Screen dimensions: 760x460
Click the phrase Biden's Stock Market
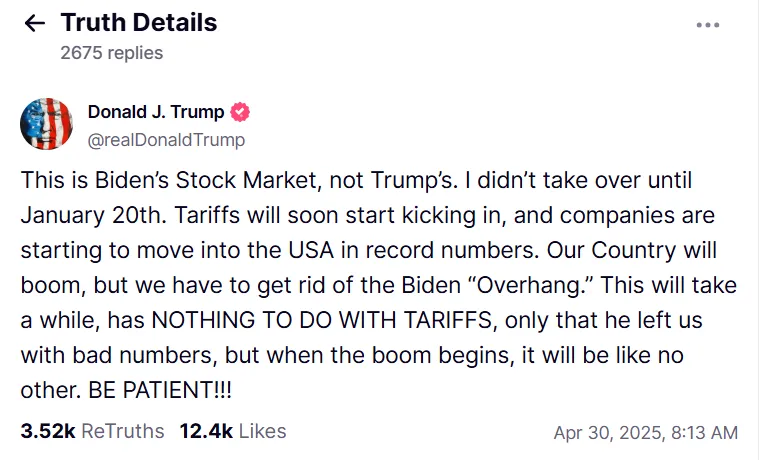[x=206, y=180]
